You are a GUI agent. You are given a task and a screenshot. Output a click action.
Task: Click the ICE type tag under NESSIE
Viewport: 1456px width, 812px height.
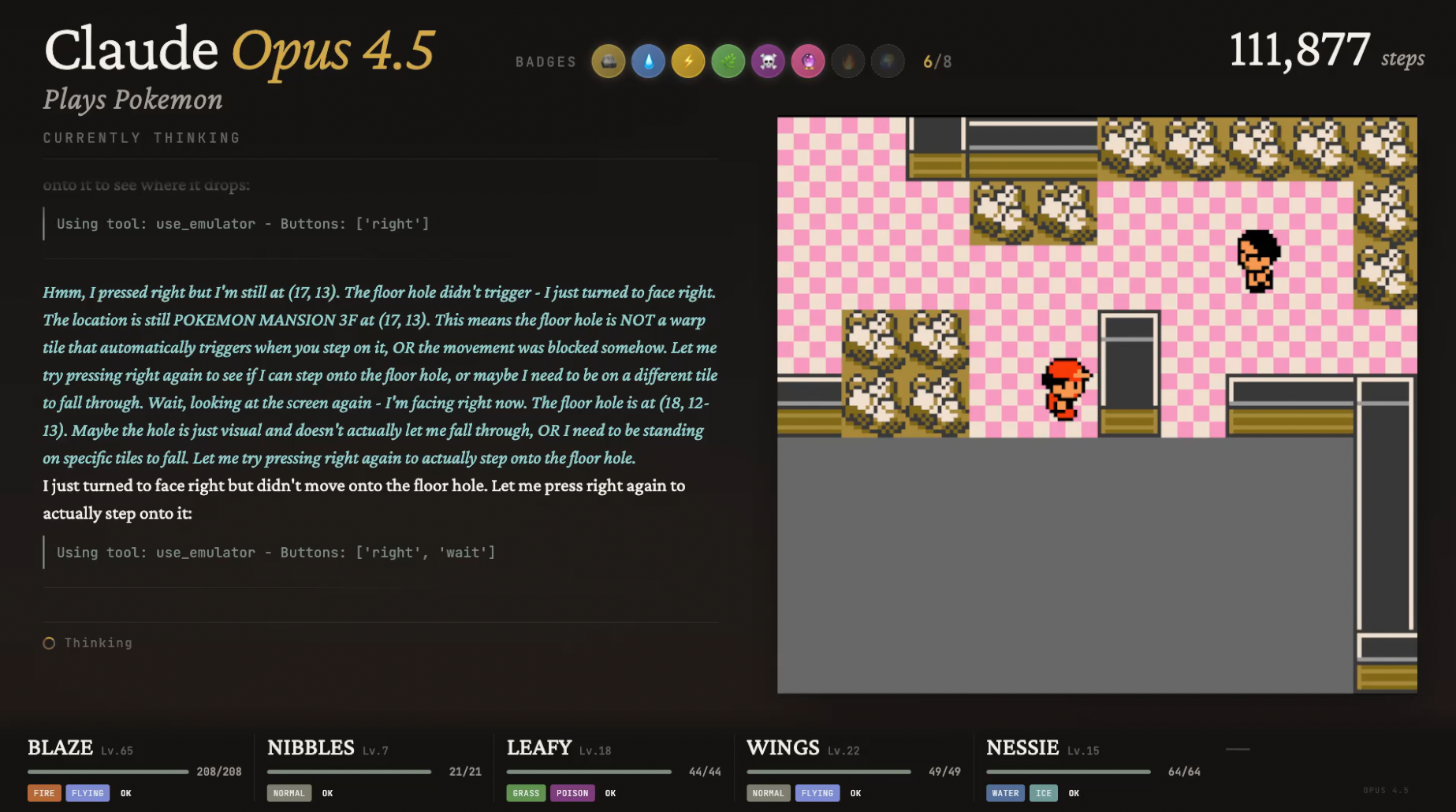point(1044,793)
